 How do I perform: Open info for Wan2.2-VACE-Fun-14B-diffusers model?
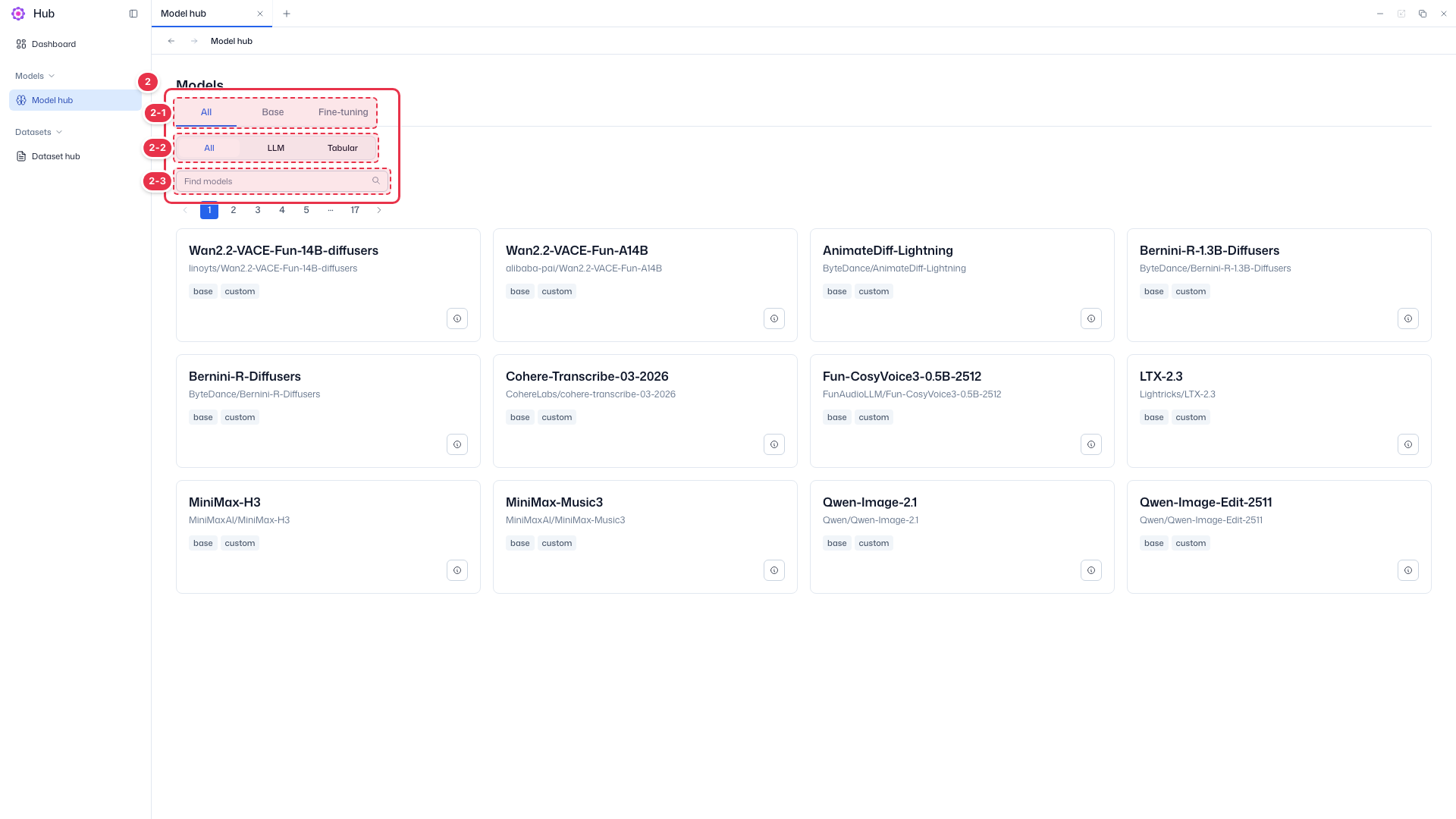point(457,318)
